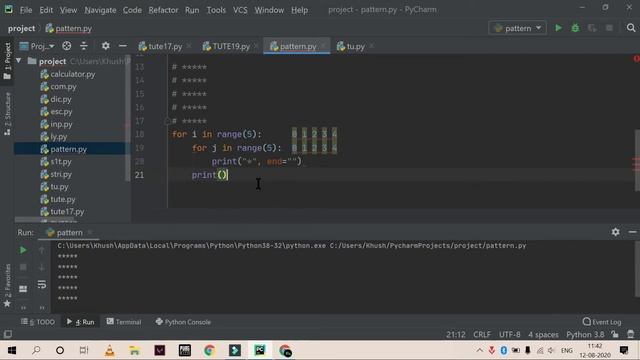Open Chrome from the taskbar
The image size is (640, 360).
tap(209, 350)
